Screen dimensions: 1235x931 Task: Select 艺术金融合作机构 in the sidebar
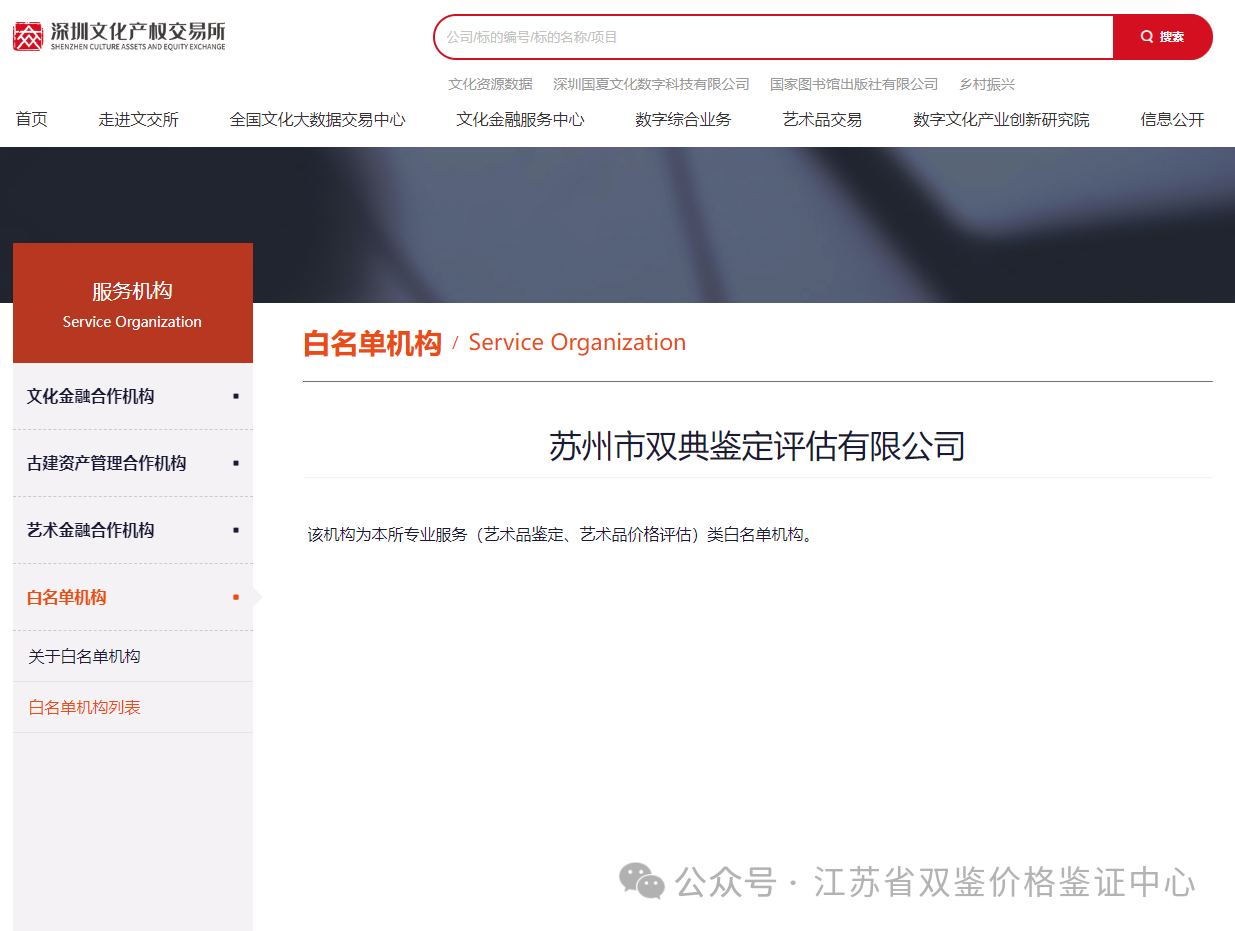pos(133,530)
